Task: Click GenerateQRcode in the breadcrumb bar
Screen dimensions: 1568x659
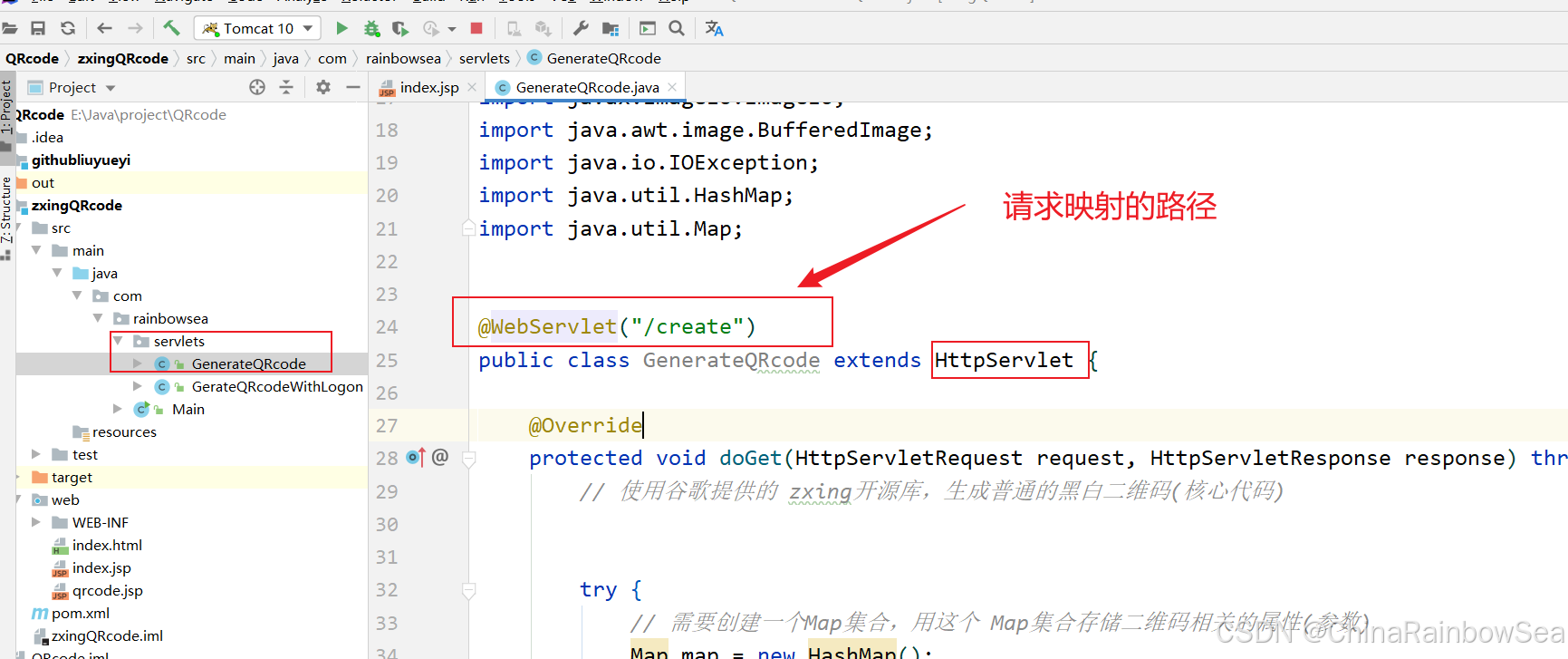Action: point(594,58)
